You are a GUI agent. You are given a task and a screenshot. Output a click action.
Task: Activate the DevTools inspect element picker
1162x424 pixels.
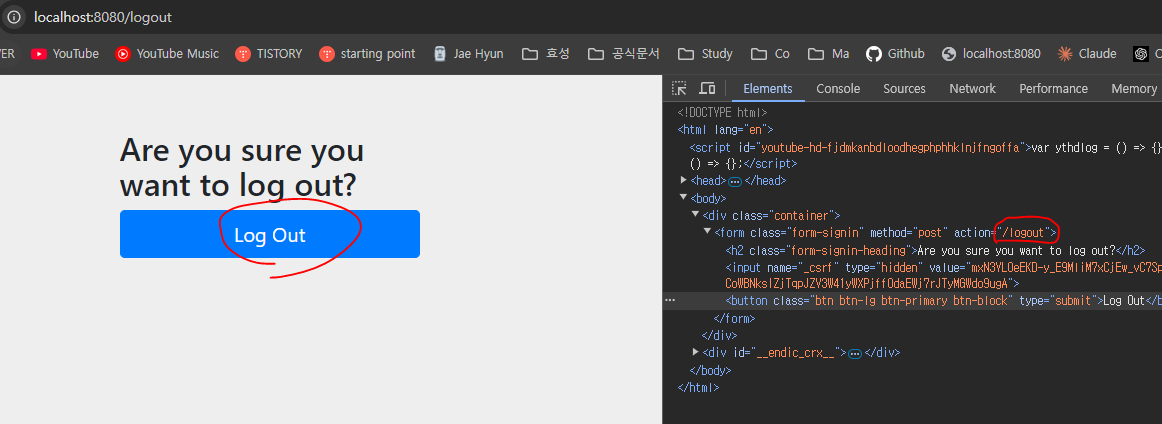pos(679,88)
